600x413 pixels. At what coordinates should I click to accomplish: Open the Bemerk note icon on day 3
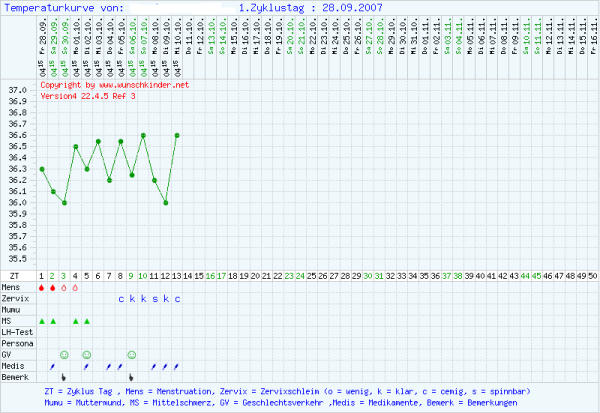coord(64,377)
